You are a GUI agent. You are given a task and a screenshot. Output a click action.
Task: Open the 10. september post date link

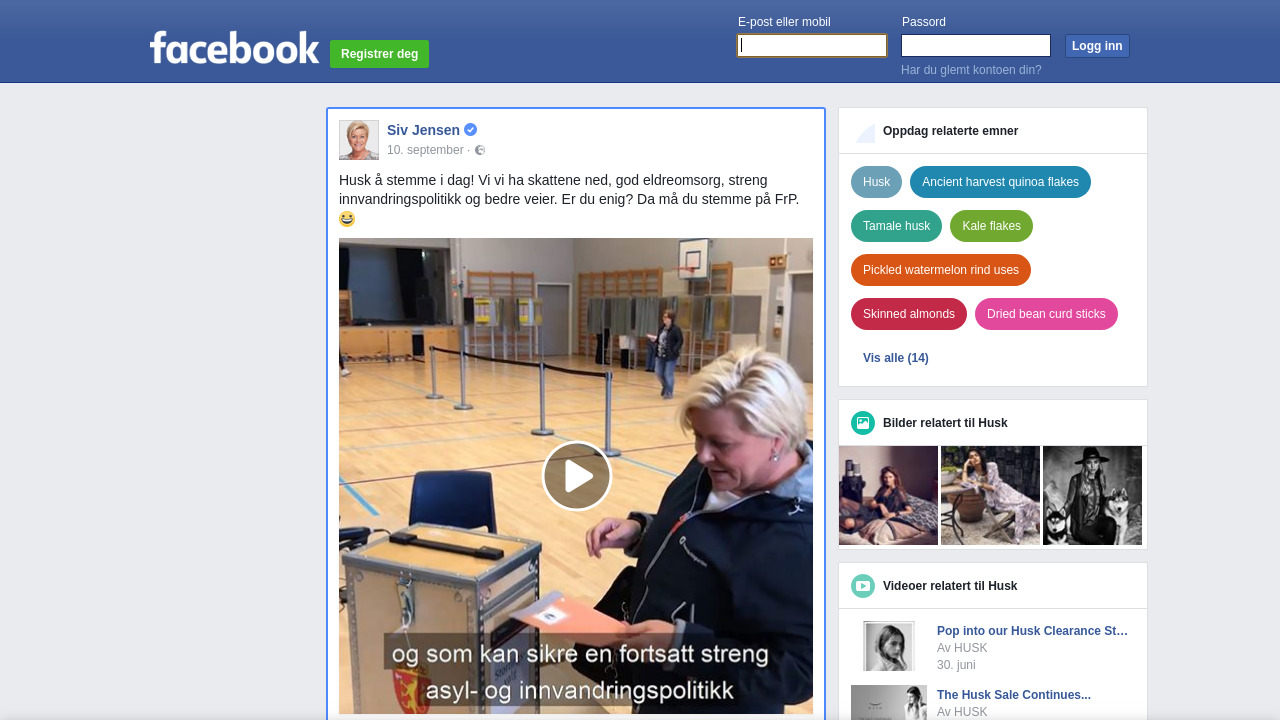425,150
